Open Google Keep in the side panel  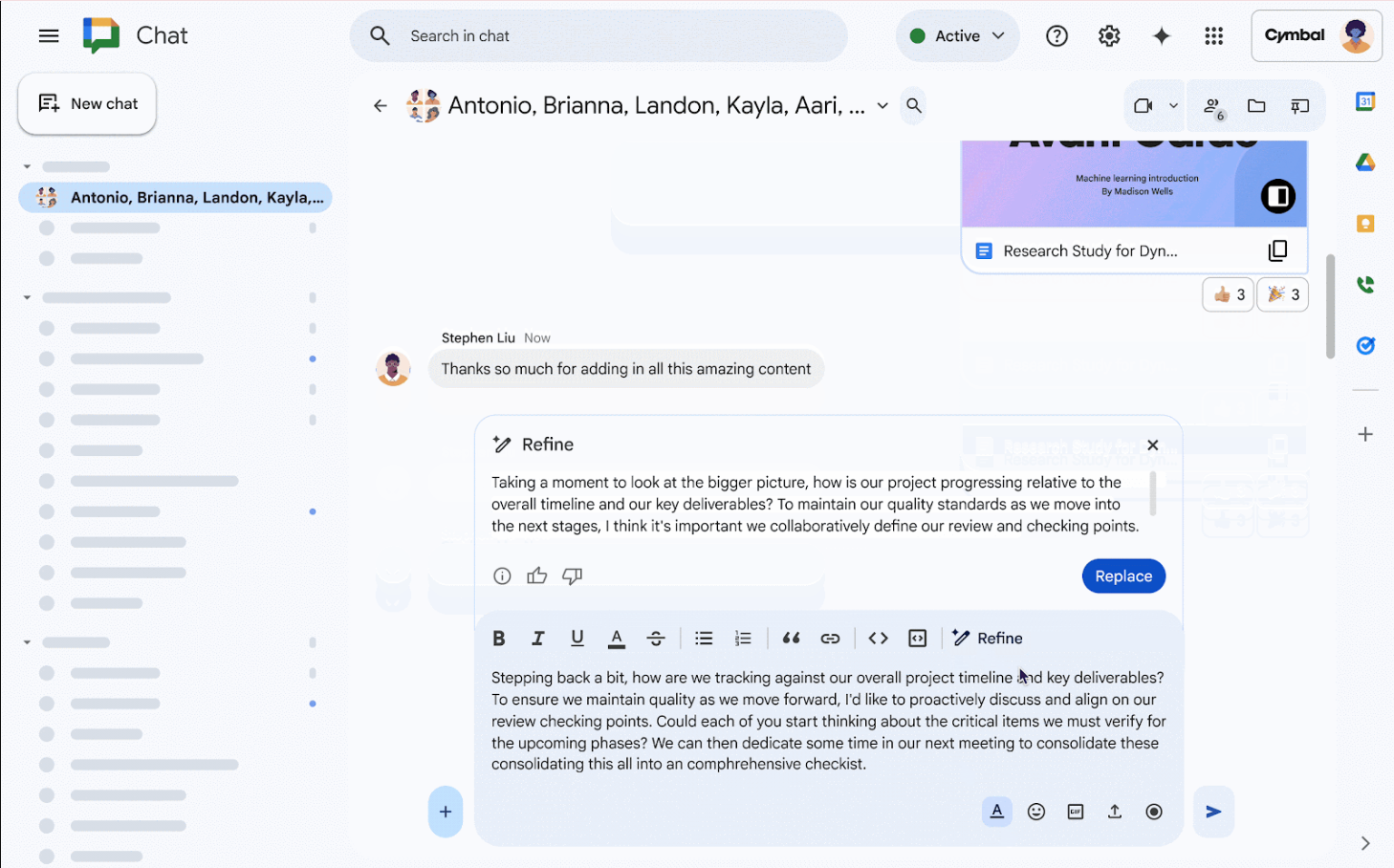pos(1365,223)
